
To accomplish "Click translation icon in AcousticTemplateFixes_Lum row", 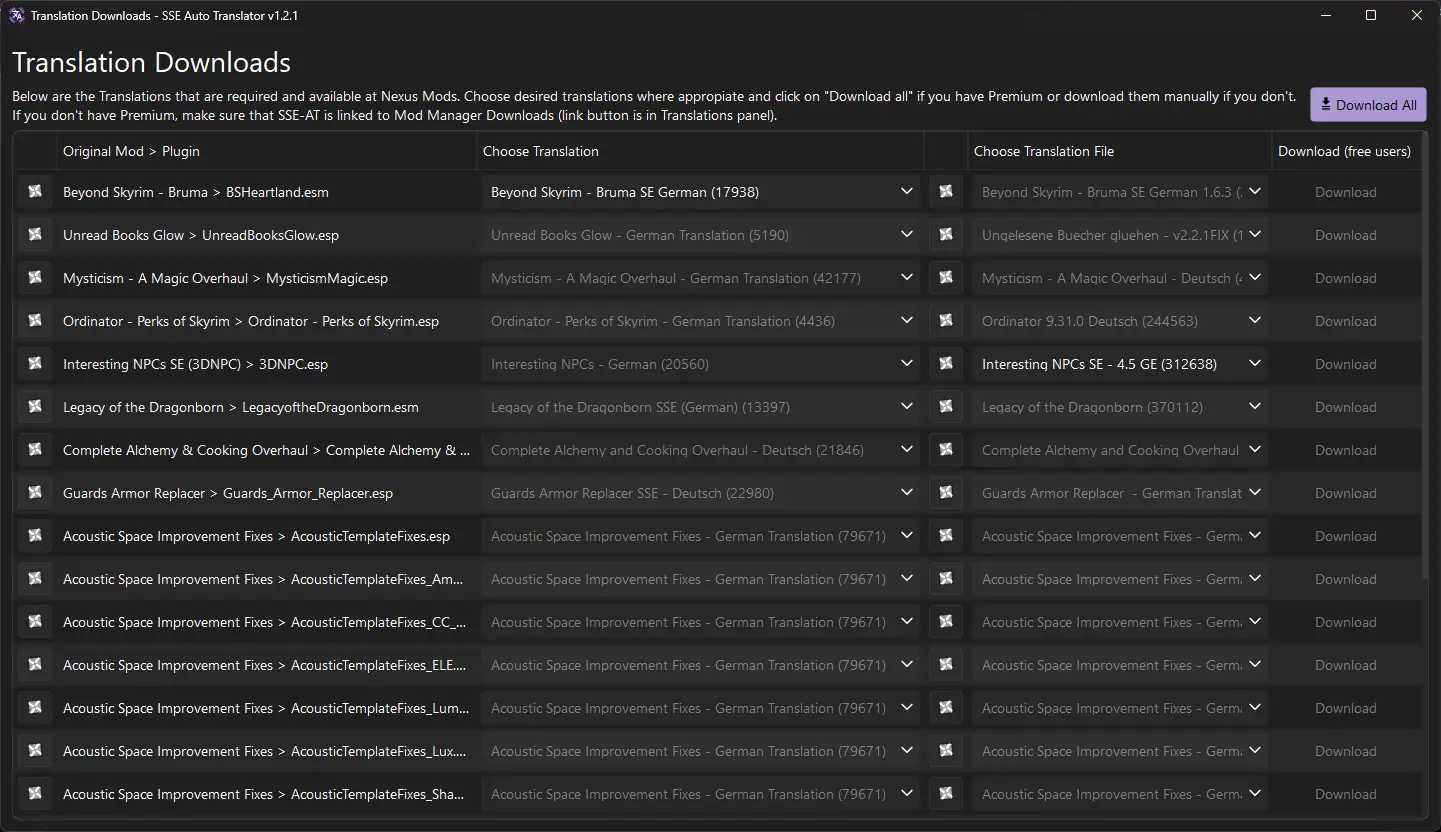I will (946, 708).
